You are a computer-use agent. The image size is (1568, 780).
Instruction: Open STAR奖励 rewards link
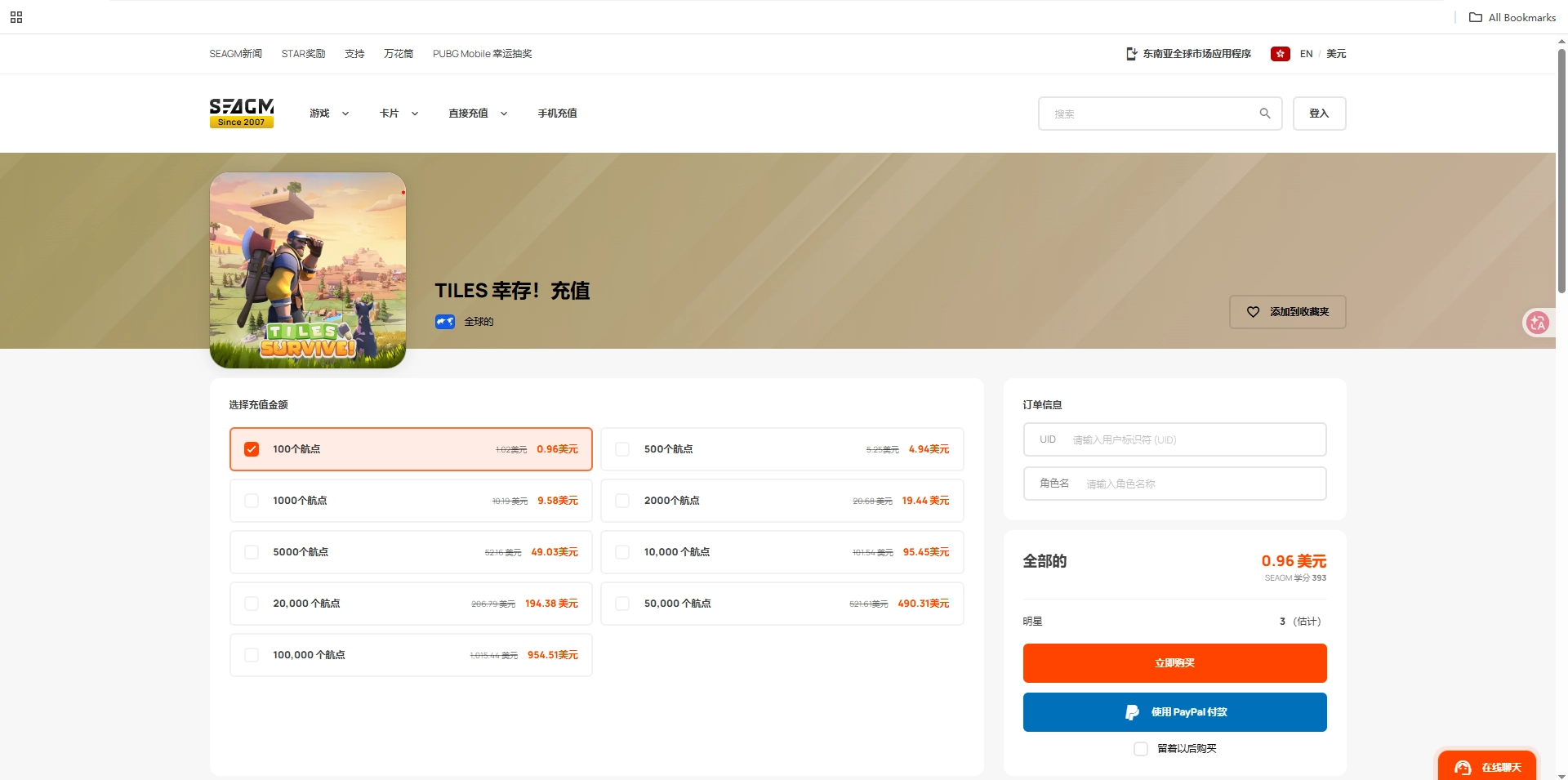(x=303, y=54)
